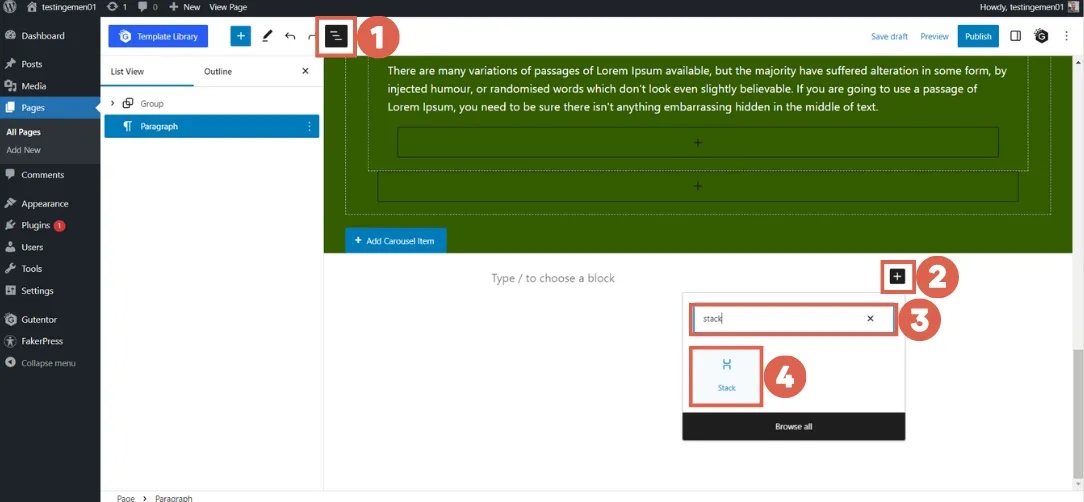Add block in the outer carousel appender
1084x502 pixels.
click(698, 187)
